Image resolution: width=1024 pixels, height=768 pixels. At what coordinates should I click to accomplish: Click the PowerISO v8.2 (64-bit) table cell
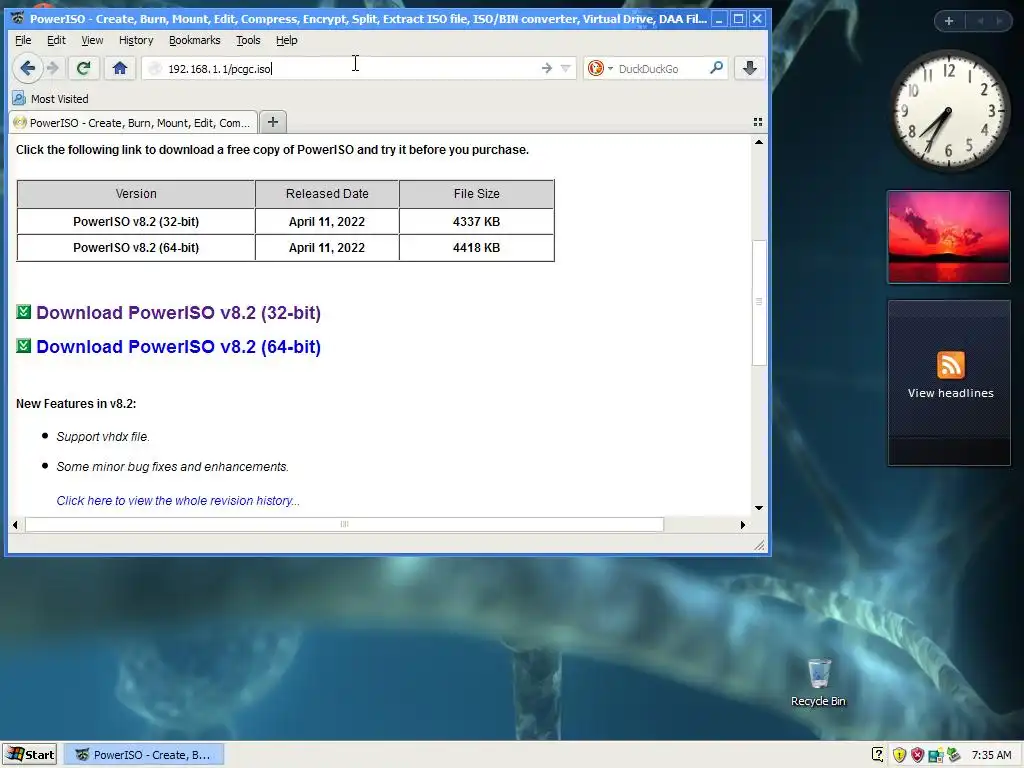(x=136, y=248)
